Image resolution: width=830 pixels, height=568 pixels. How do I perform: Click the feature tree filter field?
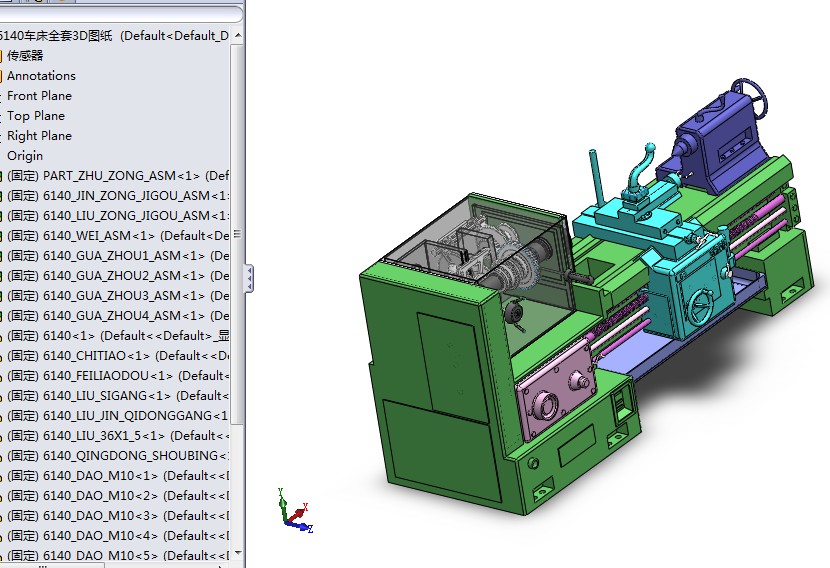(x=118, y=14)
